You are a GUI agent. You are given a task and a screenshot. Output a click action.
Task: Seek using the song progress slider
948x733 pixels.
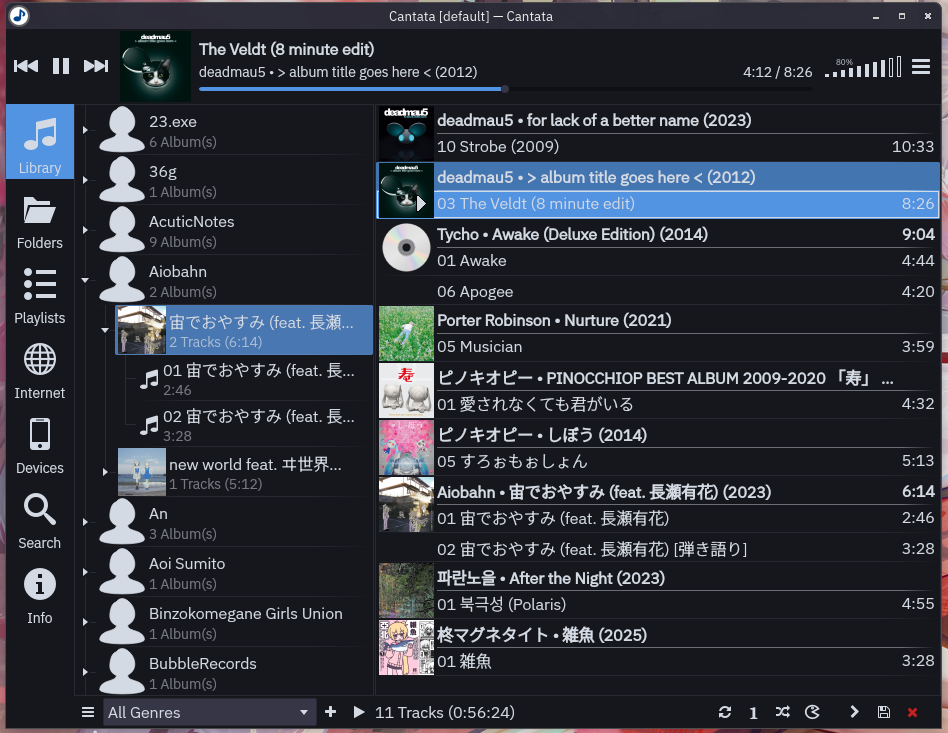[x=505, y=89]
